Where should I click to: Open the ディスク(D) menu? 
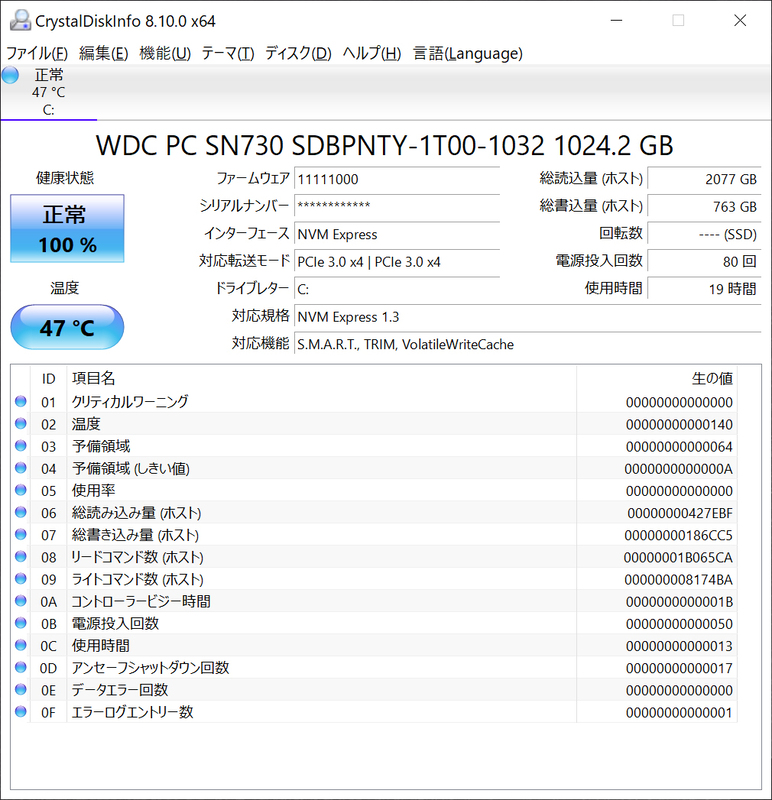pos(297,53)
